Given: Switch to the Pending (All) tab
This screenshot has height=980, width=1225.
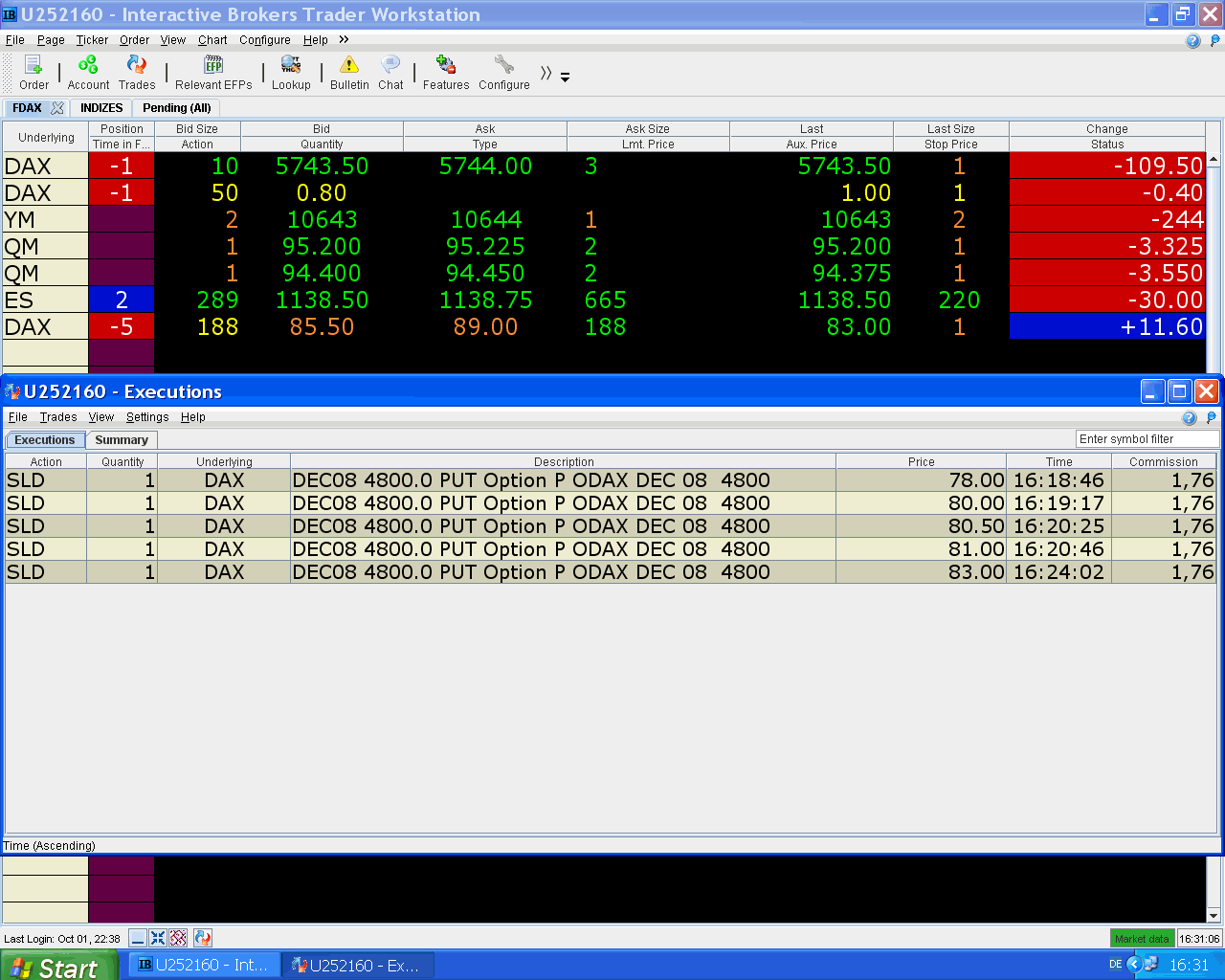Looking at the screenshot, I should pos(177,108).
